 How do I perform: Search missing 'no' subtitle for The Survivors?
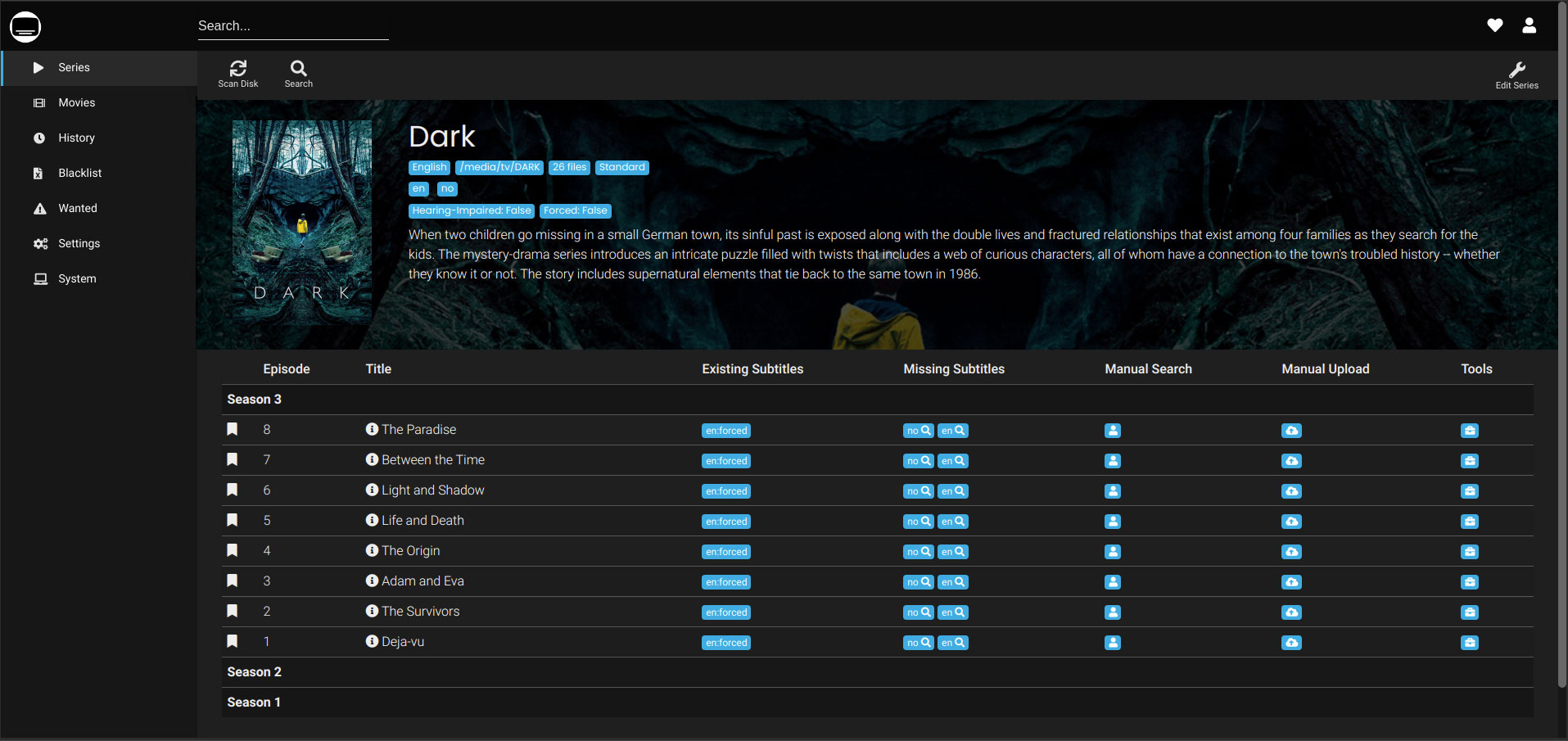pos(918,612)
